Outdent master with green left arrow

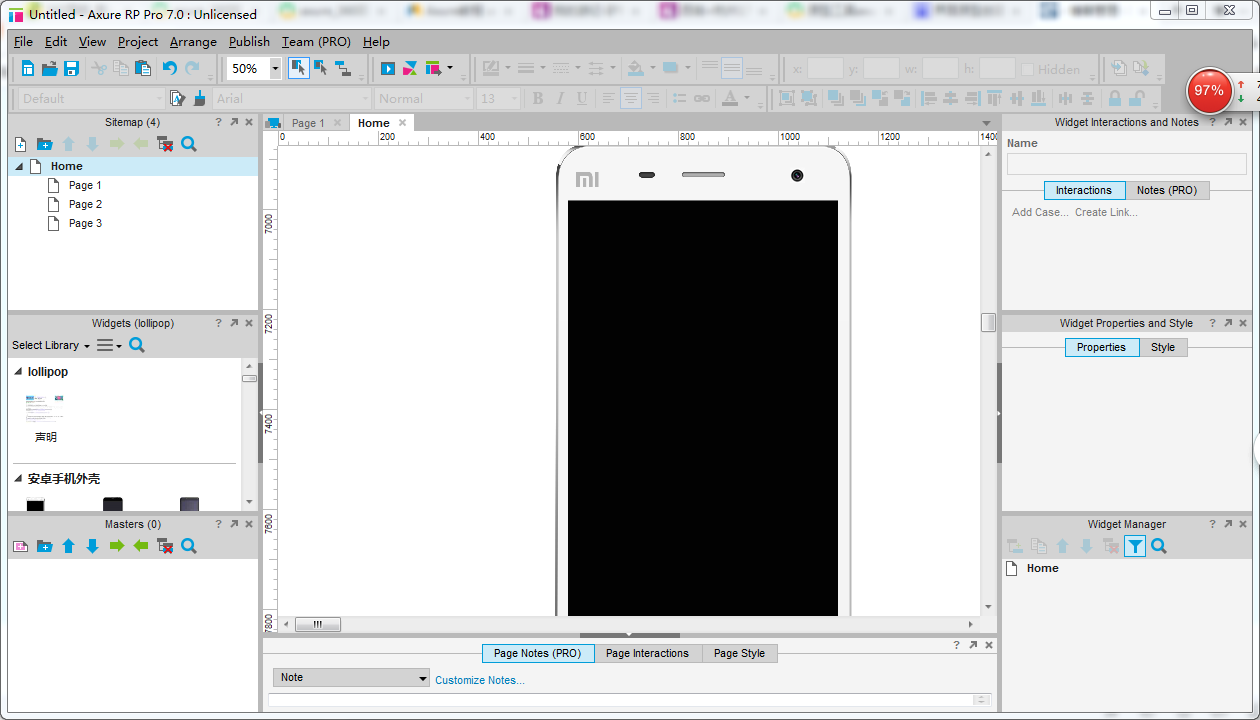pyautogui.click(x=141, y=546)
